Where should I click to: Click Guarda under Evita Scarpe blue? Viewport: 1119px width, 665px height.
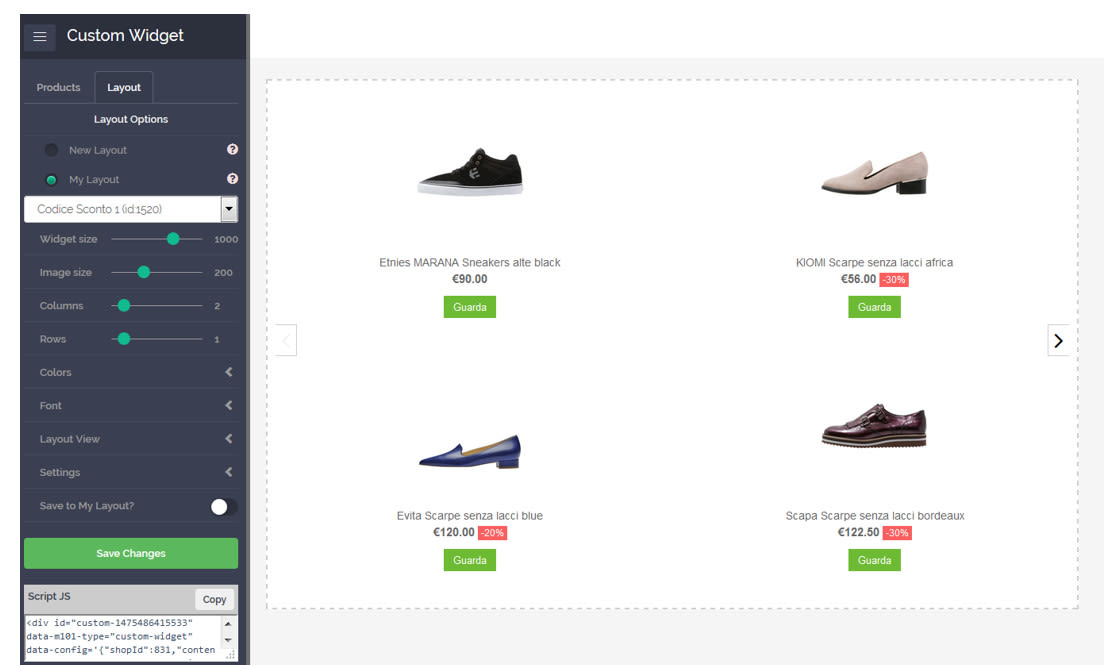coord(470,560)
